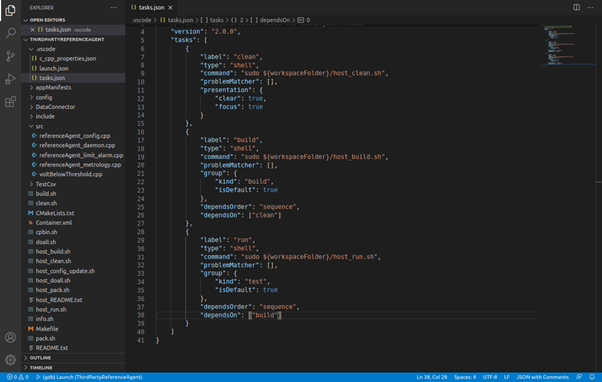Open README.txt file
Image resolution: width=602 pixels, height=382 pixels.
pyautogui.click(x=51, y=348)
